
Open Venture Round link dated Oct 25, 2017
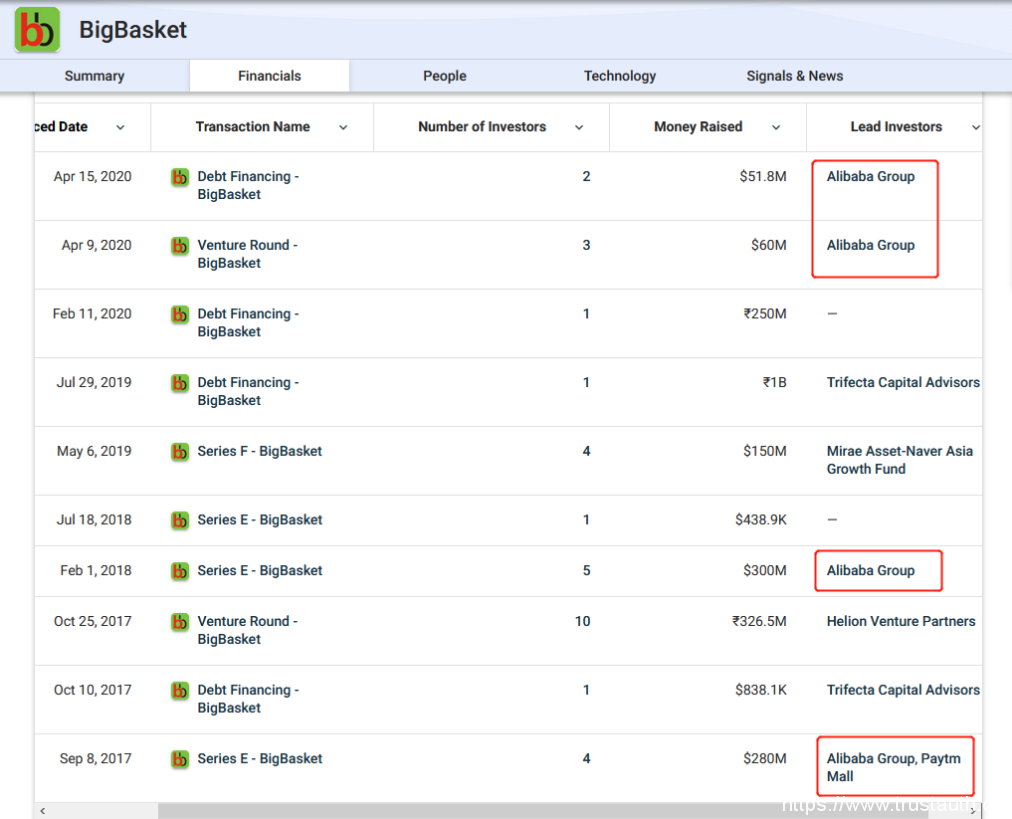[x=247, y=630]
